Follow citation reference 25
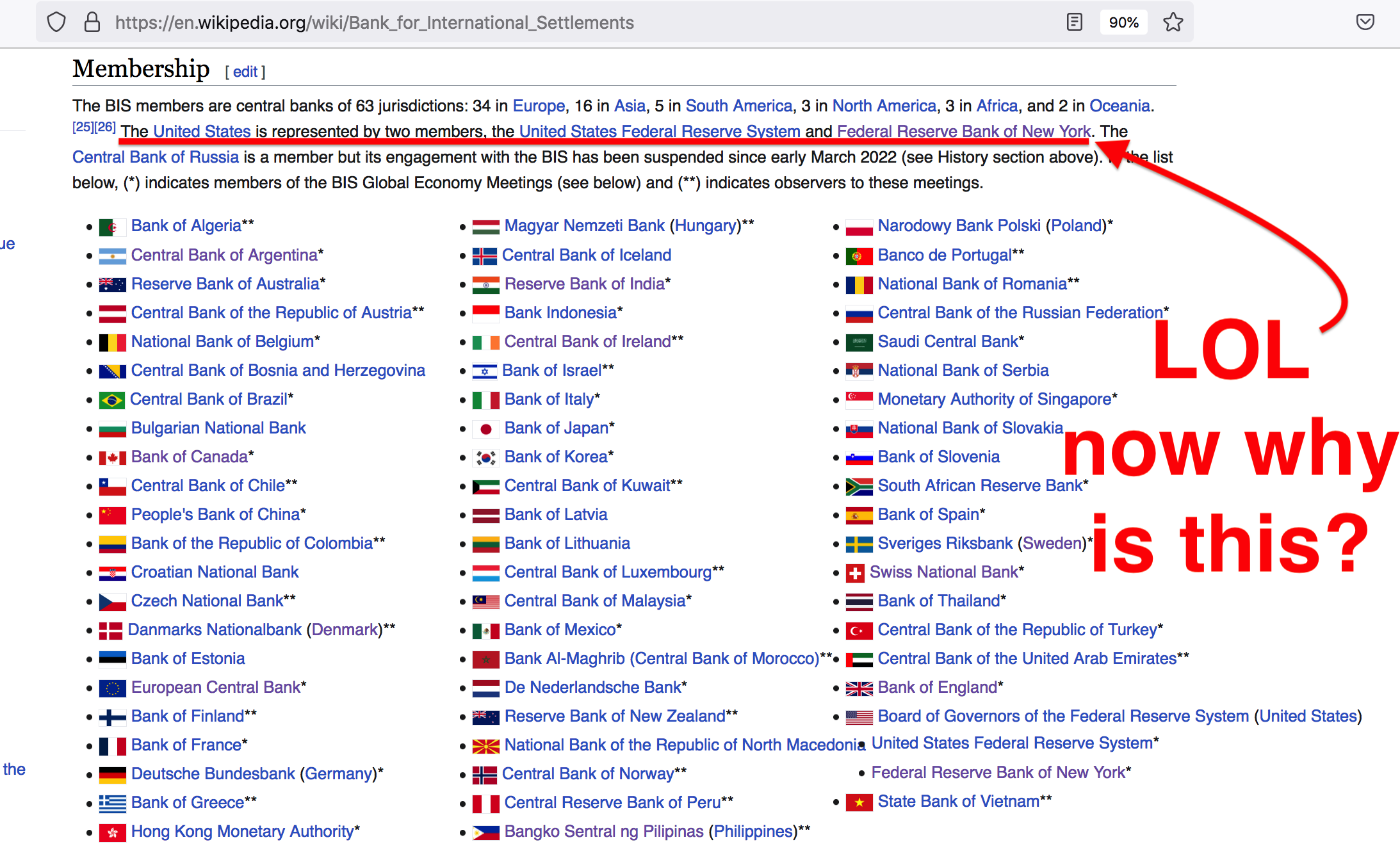The image size is (1400, 867). pos(83,127)
